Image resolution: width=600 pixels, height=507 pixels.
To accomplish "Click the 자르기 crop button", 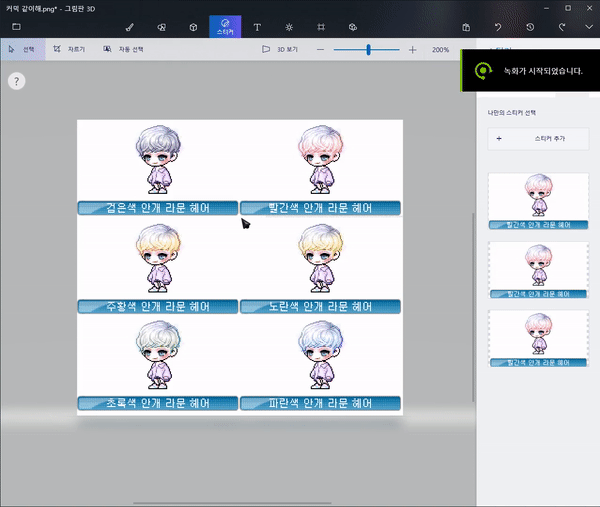I will click(x=69, y=49).
